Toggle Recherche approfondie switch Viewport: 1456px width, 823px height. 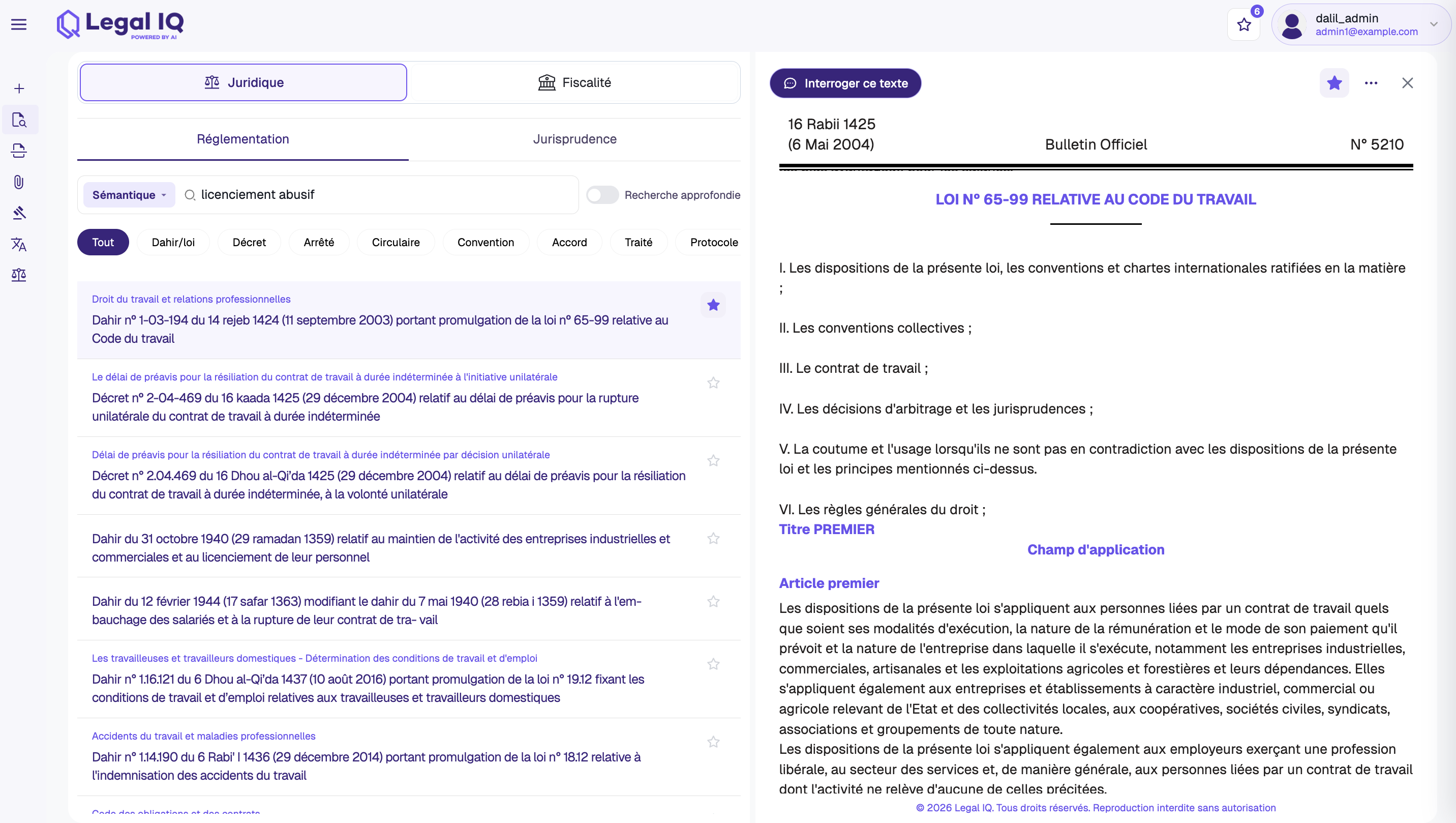[x=602, y=195]
